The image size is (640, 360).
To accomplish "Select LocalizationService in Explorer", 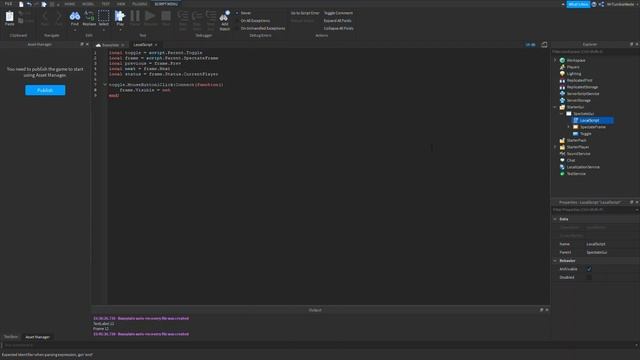I will (x=583, y=167).
